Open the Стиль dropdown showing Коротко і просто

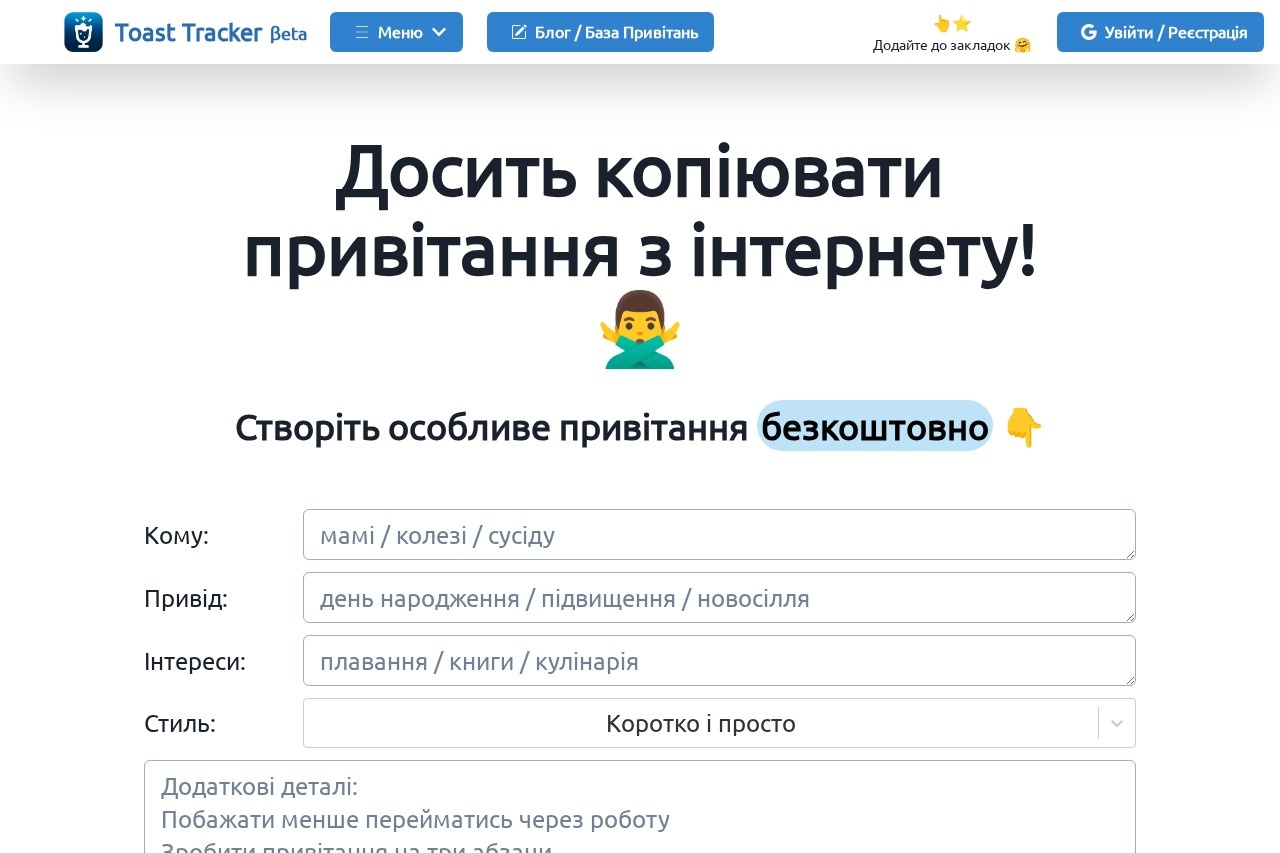click(x=700, y=723)
